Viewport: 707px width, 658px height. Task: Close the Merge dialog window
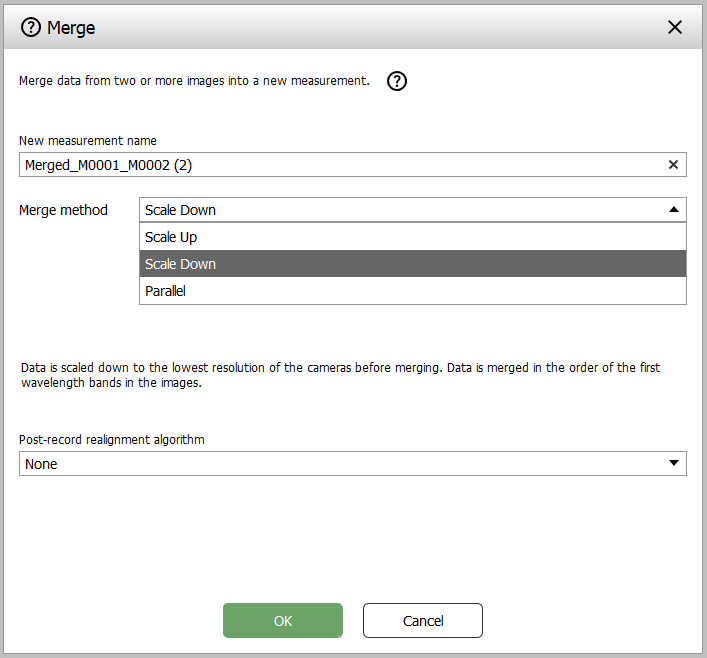[x=675, y=27]
